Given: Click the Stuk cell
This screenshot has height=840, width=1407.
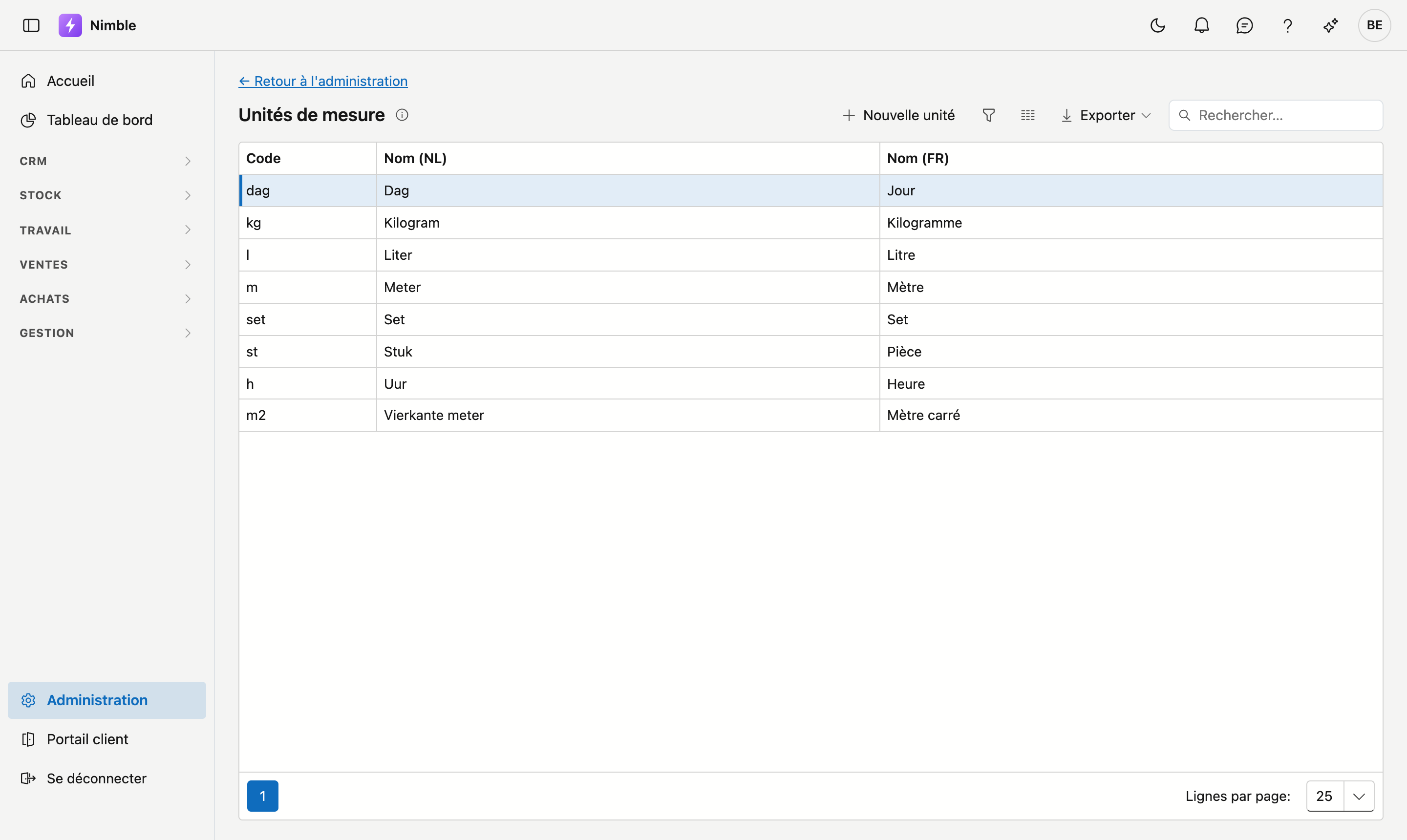Looking at the screenshot, I should tap(628, 352).
